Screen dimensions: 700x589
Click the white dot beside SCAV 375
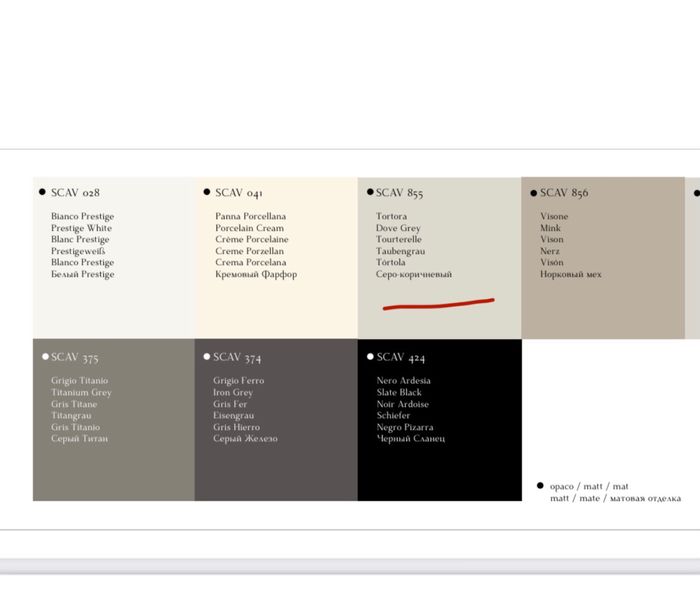(45, 356)
